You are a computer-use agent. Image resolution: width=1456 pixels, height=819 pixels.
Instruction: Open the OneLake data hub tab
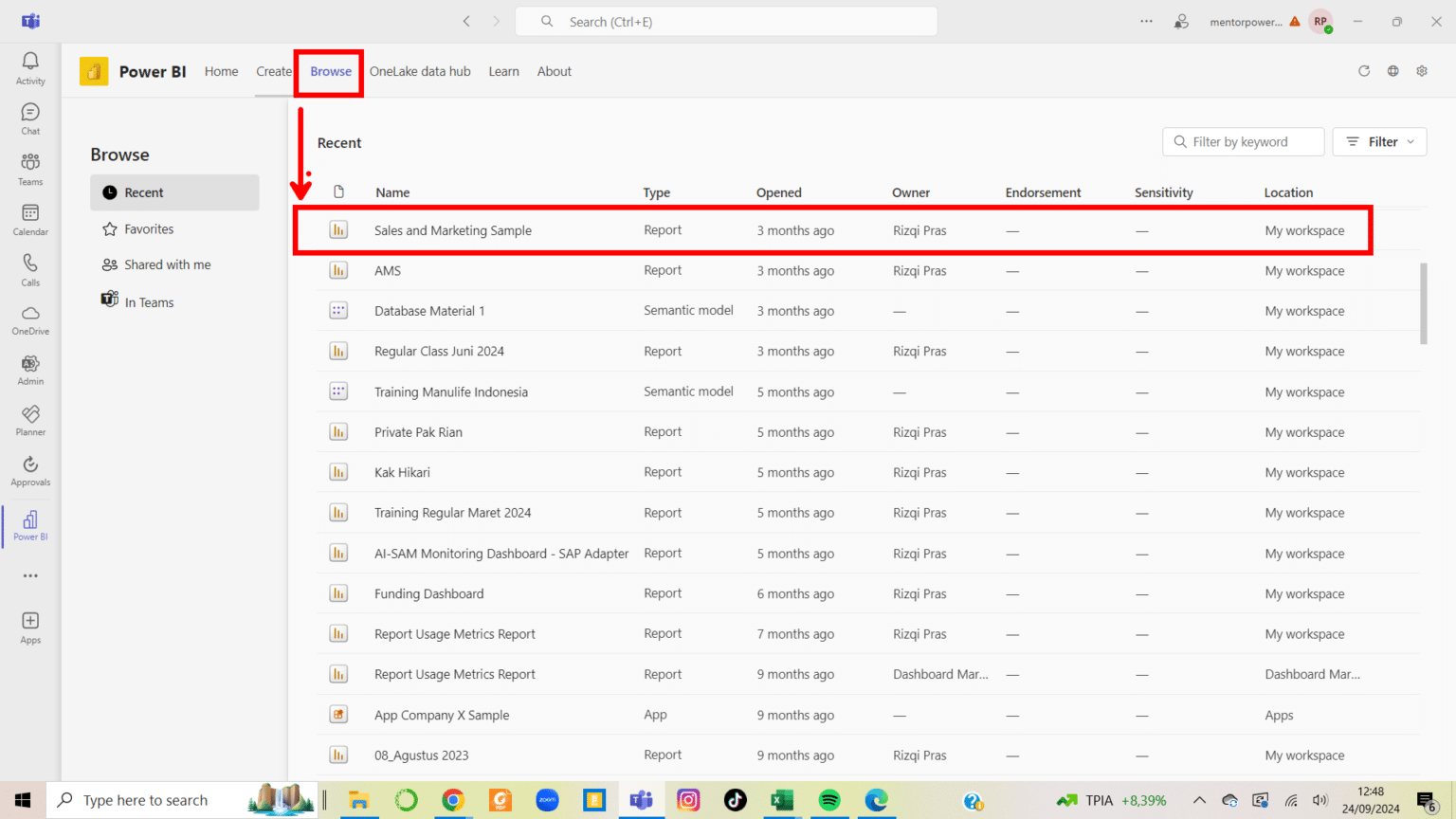coord(420,71)
